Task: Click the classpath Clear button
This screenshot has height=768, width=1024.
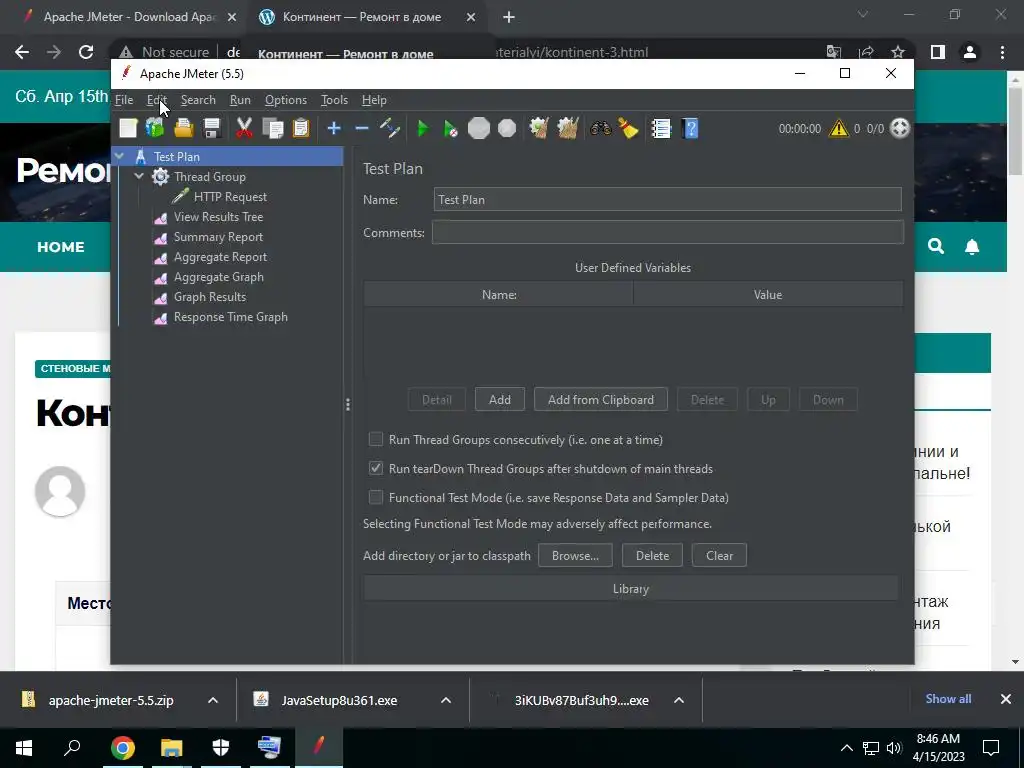Action: click(719, 556)
